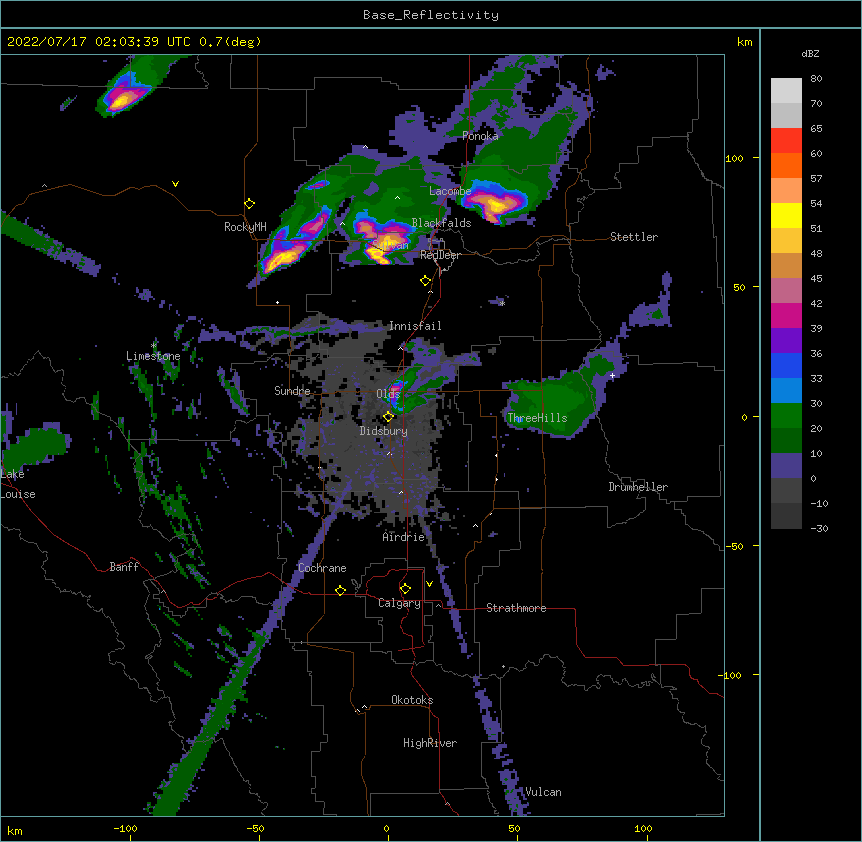Click the Airdrie city label

[x=404, y=537]
